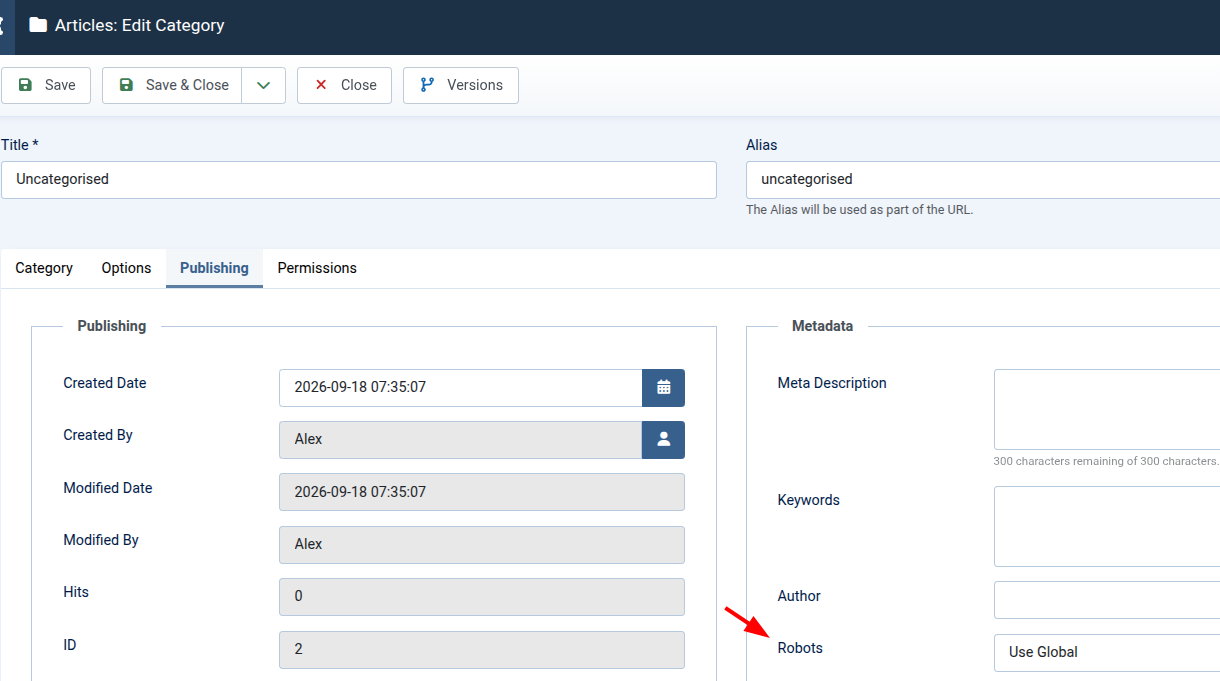This screenshot has height=681, width=1220.
Task: Click the ID field showing 2
Action: tap(482, 649)
